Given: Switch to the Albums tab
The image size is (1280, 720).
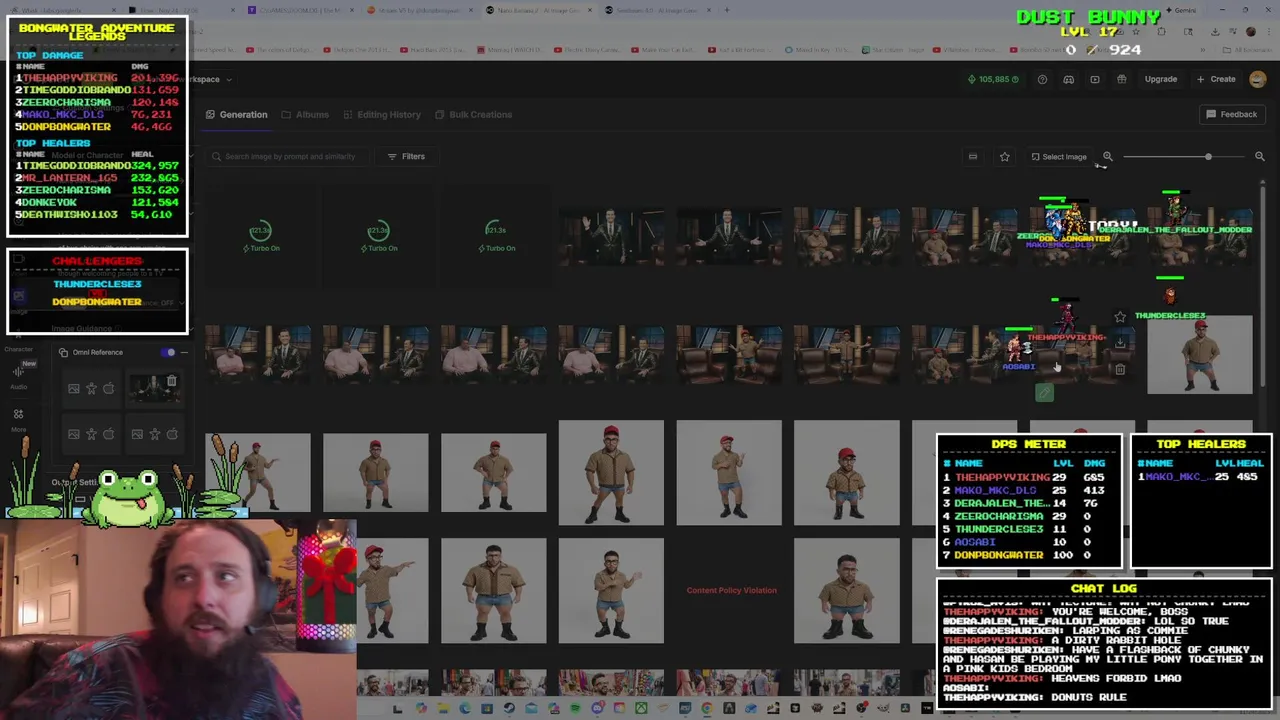Looking at the screenshot, I should click(305, 114).
